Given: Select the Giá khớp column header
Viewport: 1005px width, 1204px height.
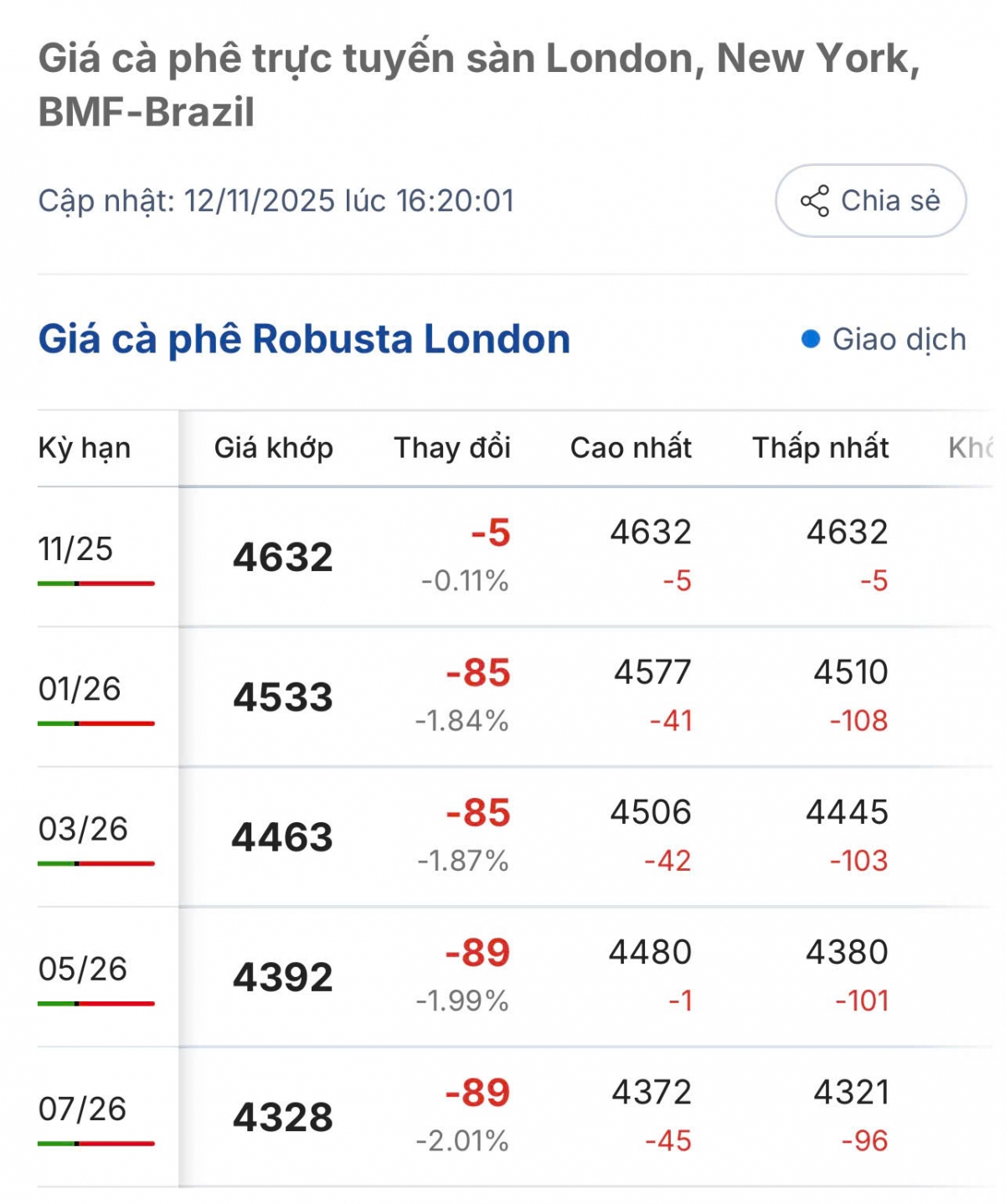Looking at the screenshot, I should coord(274,448).
